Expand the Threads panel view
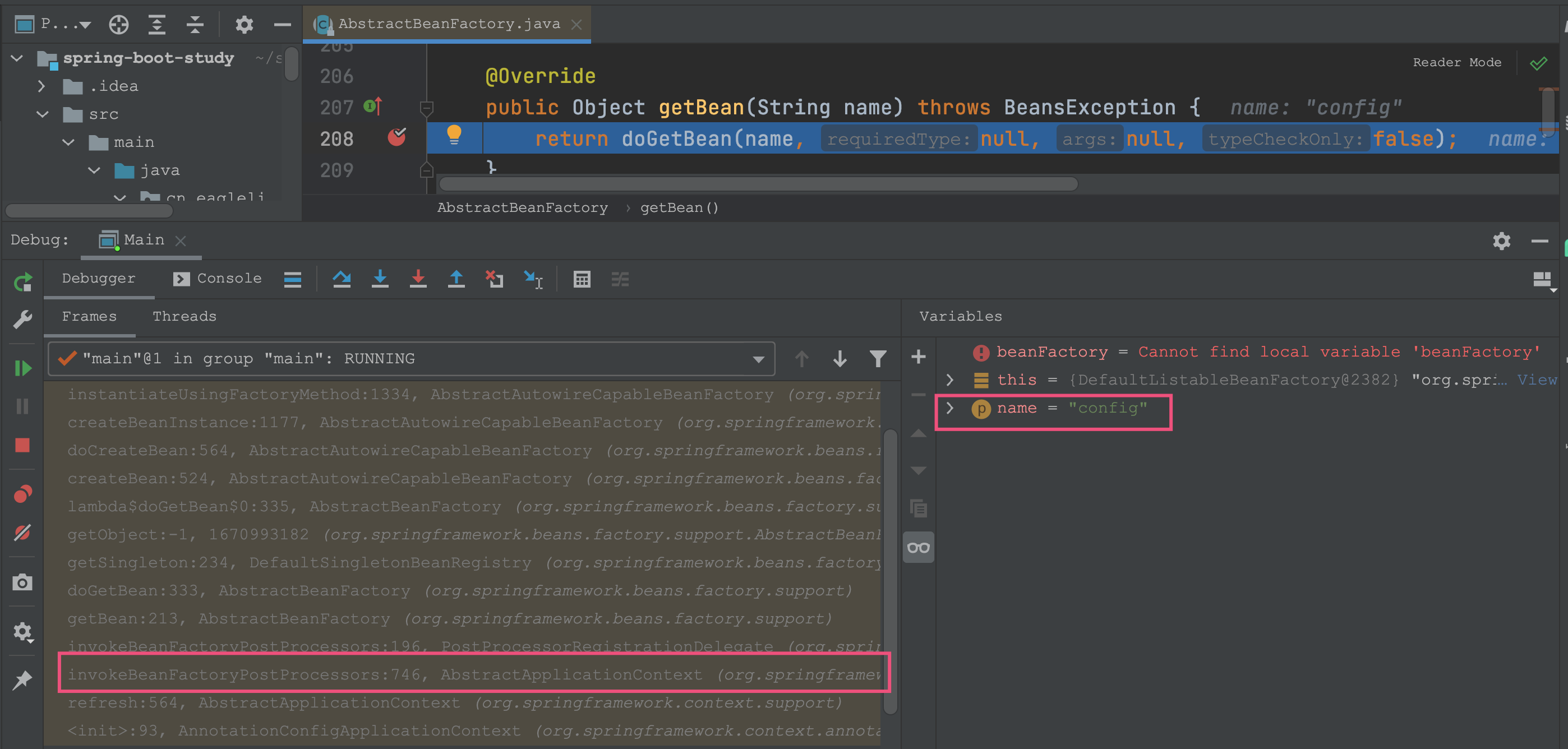This screenshot has height=749, width=1568. pyautogui.click(x=185, y=316)
